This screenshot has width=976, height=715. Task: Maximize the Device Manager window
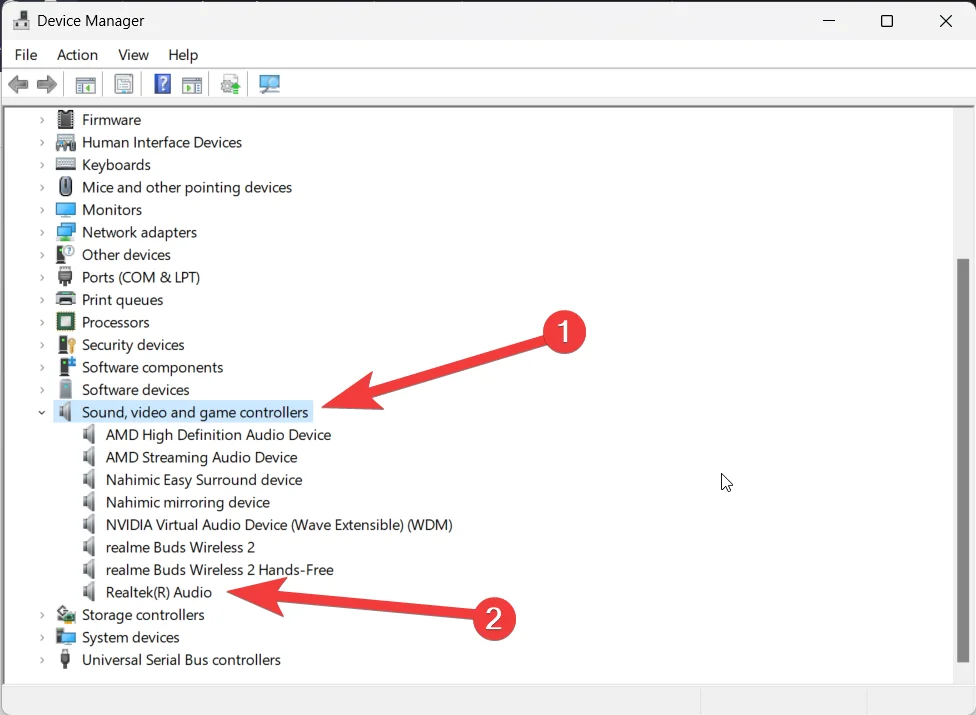(x=887, y=21)
